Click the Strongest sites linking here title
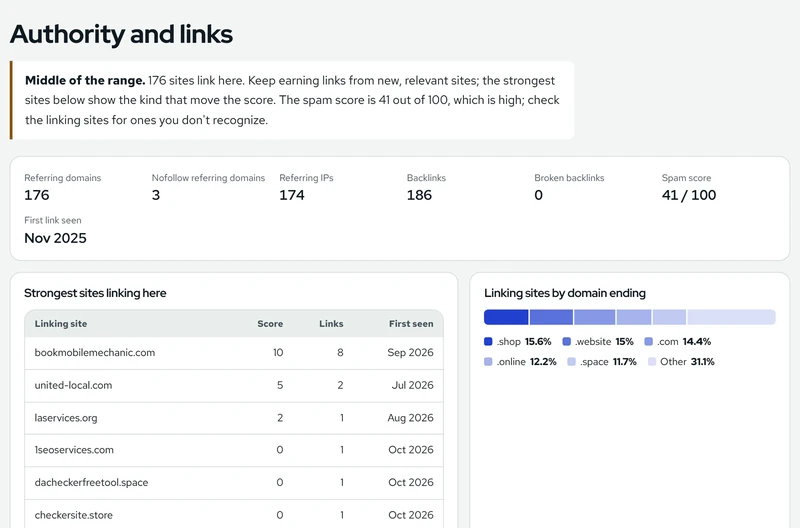 (x=95, y=293)
